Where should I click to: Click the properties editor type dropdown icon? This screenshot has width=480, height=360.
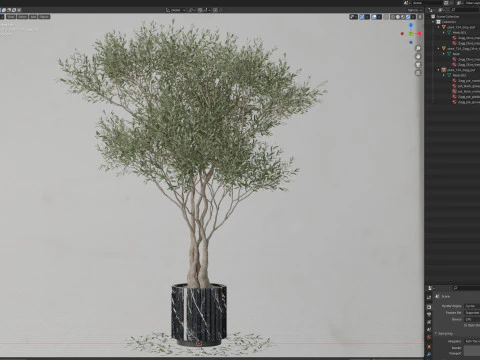tap(431, 288)
